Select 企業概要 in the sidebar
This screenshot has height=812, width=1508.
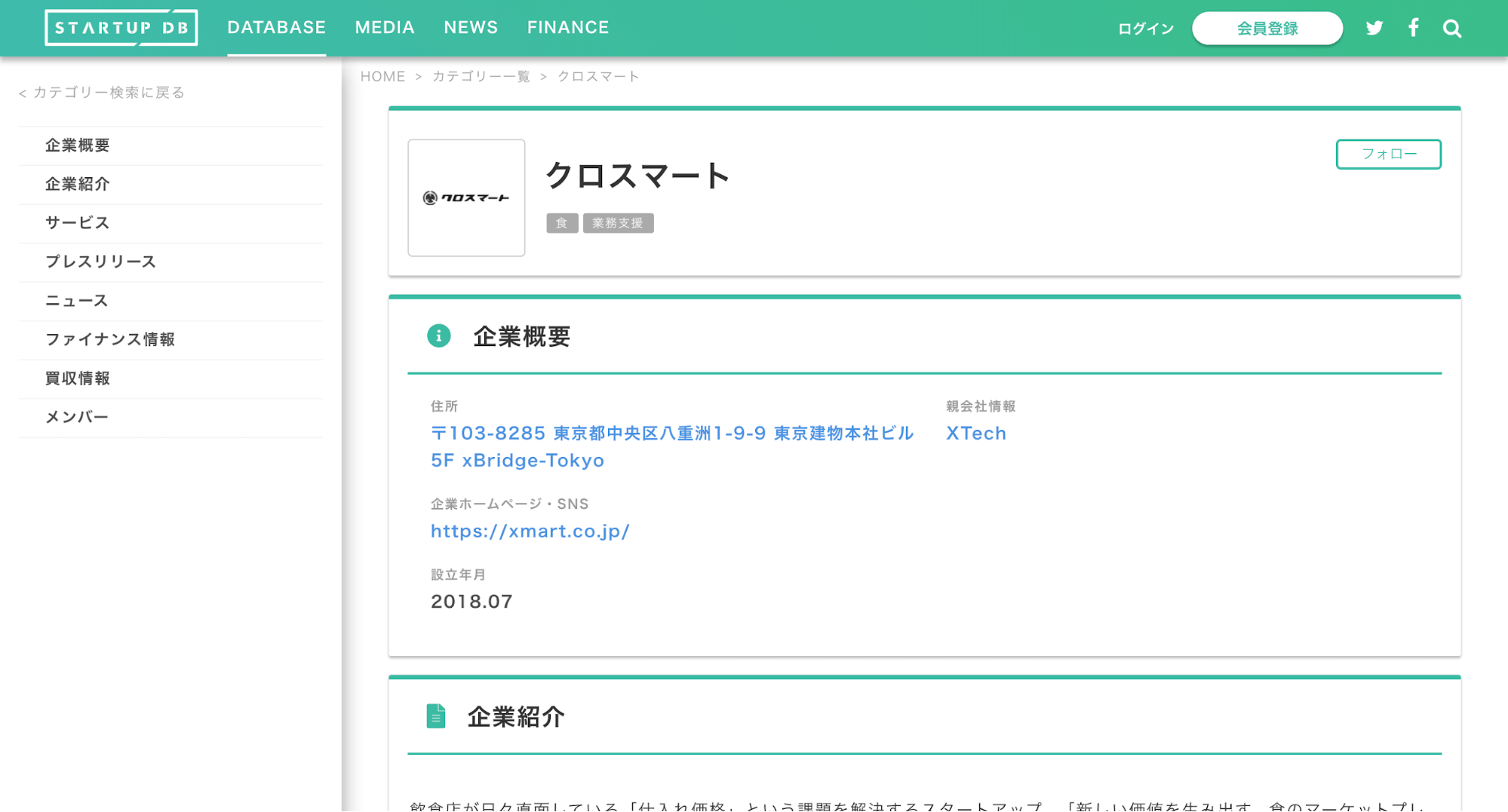tap(170, 146)
